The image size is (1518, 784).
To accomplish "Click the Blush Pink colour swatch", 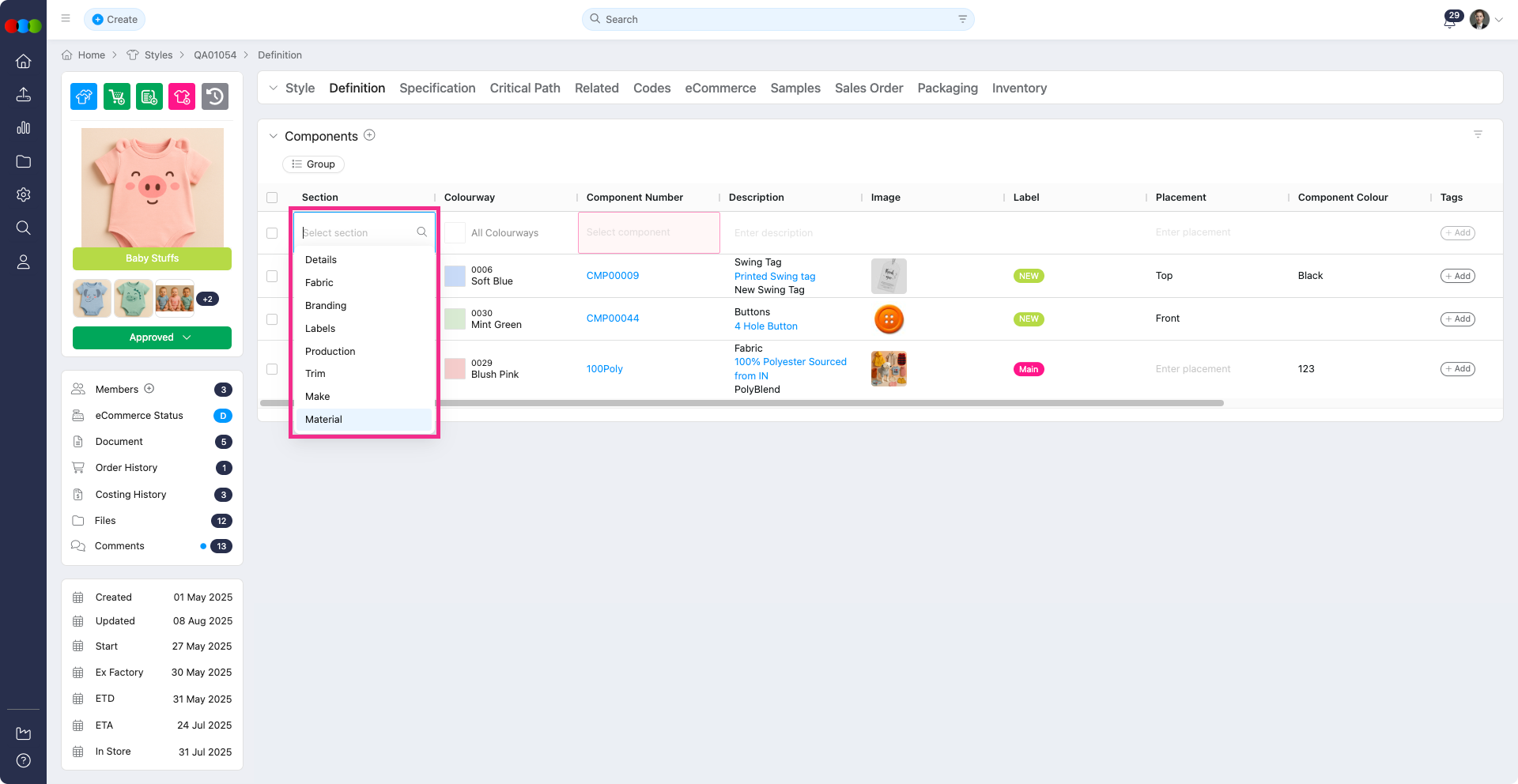I will point(455,369).
